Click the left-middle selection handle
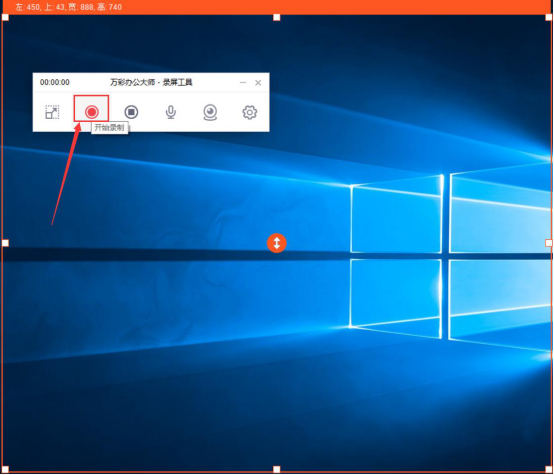Viewport: 554px width, 475px height. tap(5, 243)
